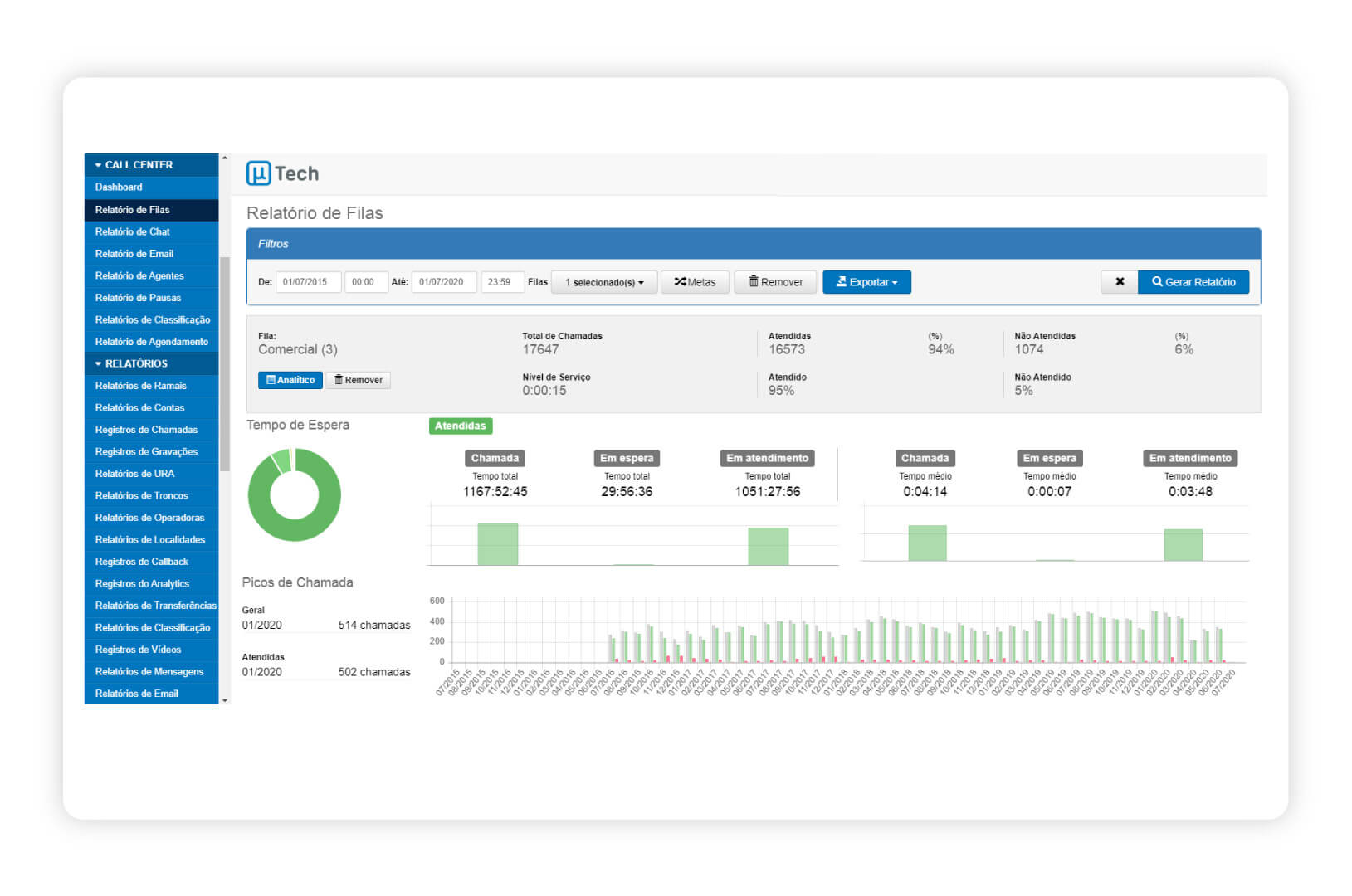The image size is (1352, 896).
Task: Open the Metas shuffle button
Action: click(695, 282)
